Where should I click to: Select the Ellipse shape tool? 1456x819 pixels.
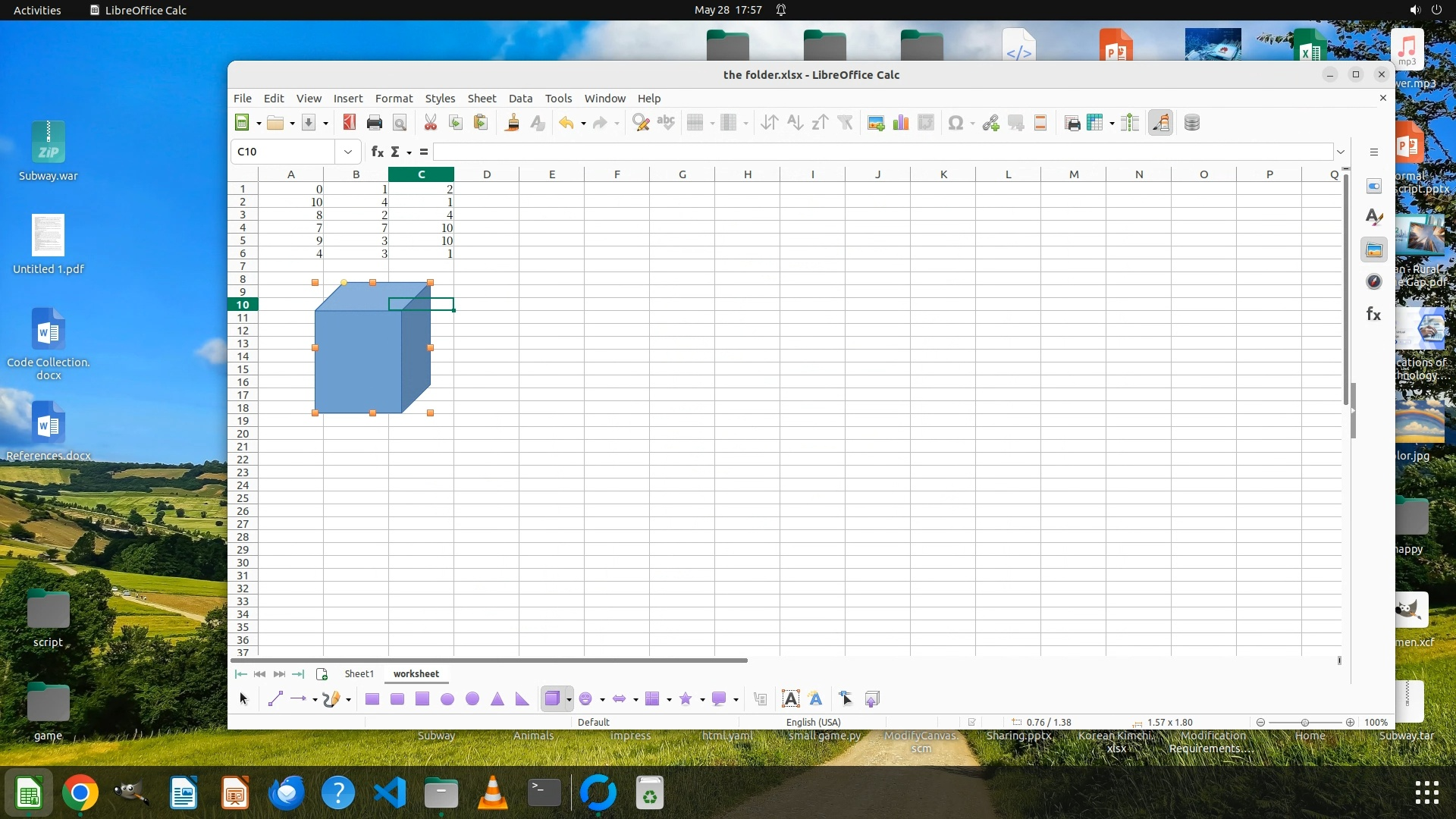pyautogui.click(x=447, y=699)
